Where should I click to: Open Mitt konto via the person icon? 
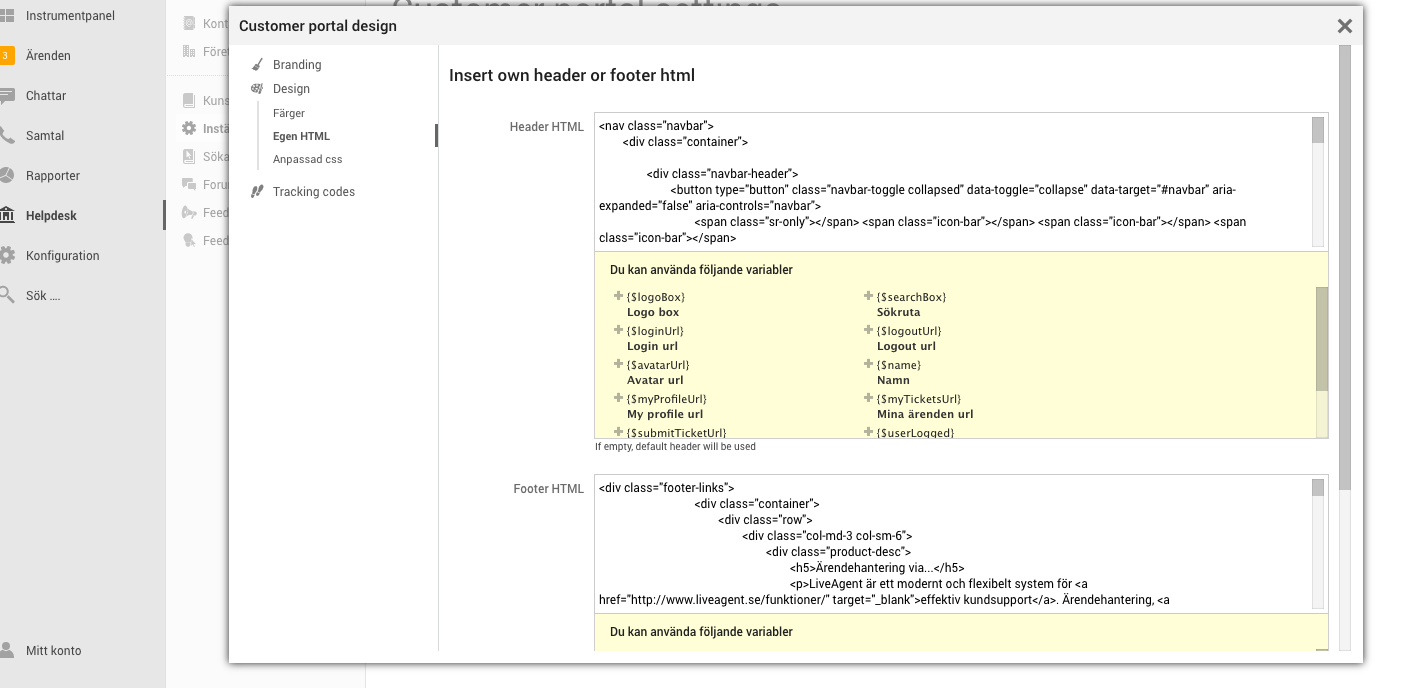(6, 651)
